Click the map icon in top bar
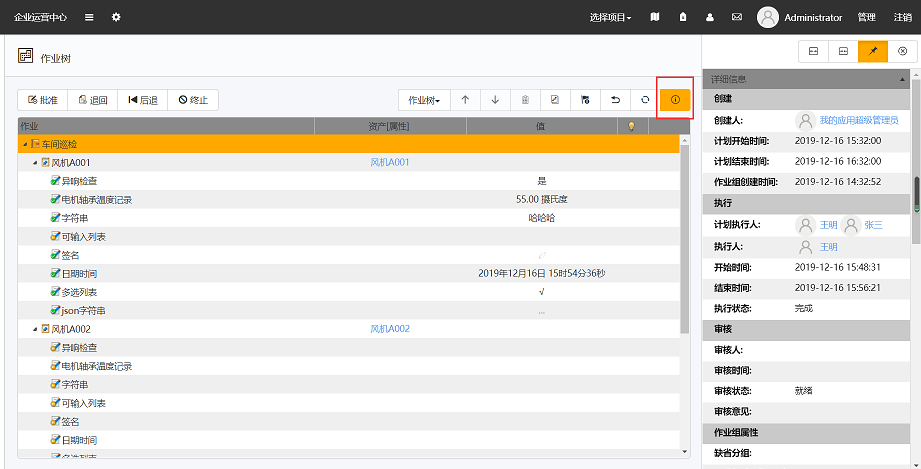The height and width of the screenshot is (469, 921). (x=655, y=17)
